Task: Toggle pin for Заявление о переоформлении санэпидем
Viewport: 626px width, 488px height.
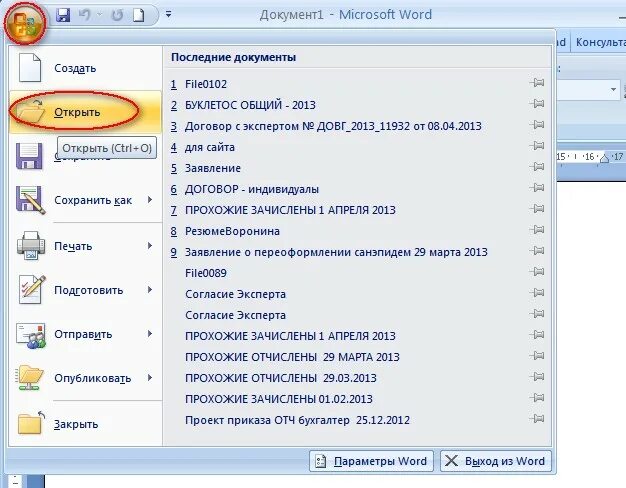Action: (537, 251)
